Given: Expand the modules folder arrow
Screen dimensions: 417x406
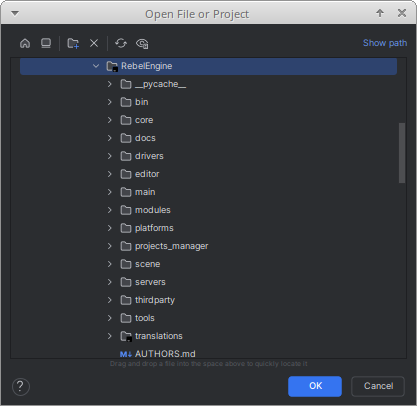Looking at the screenshot, I should pos(110,210).
